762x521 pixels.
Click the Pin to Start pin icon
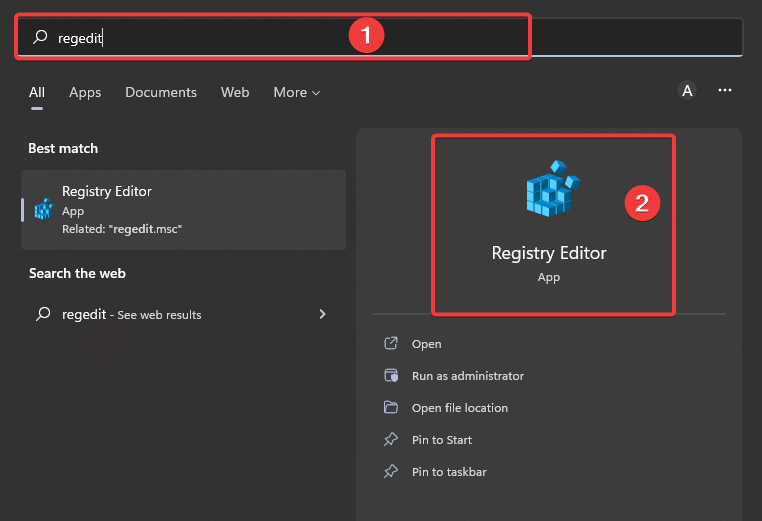pos(391,439)
